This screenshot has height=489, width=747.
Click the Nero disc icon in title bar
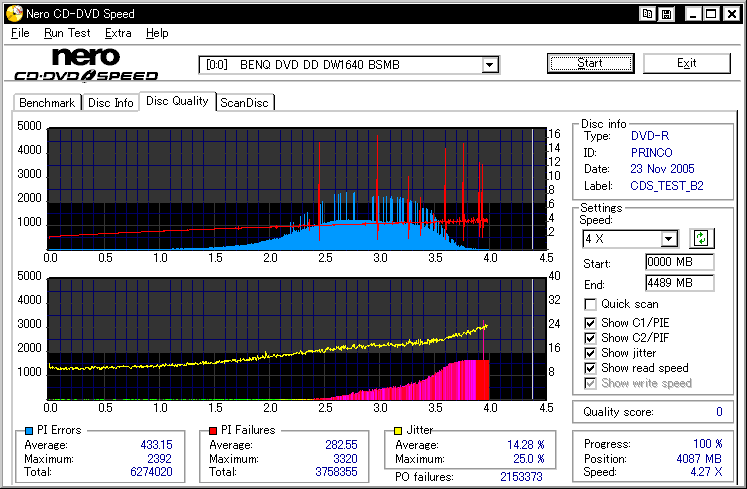[x=12, y=14]
